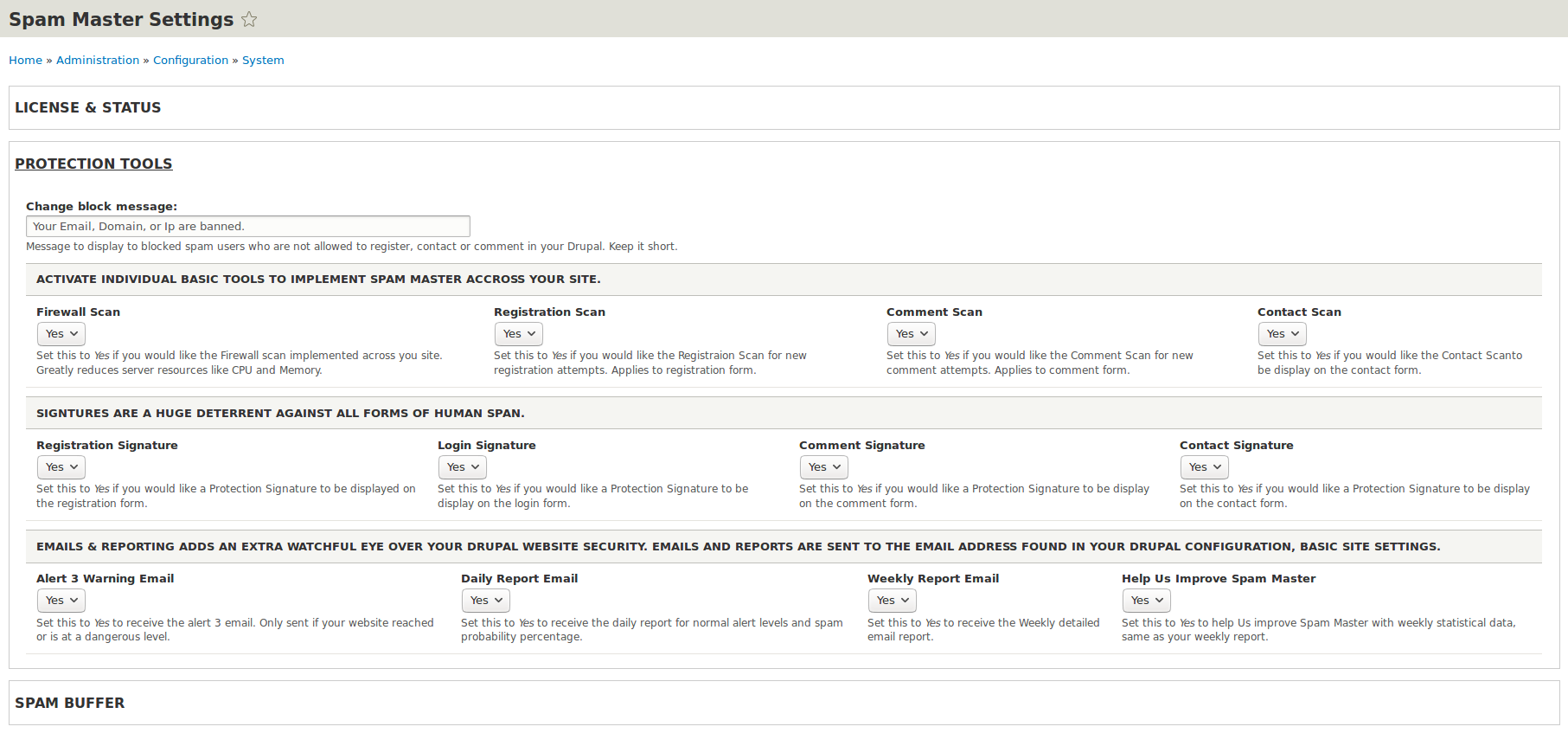
Task: Open Administration breadcrumb link
Action: click(x=98, y=60)
